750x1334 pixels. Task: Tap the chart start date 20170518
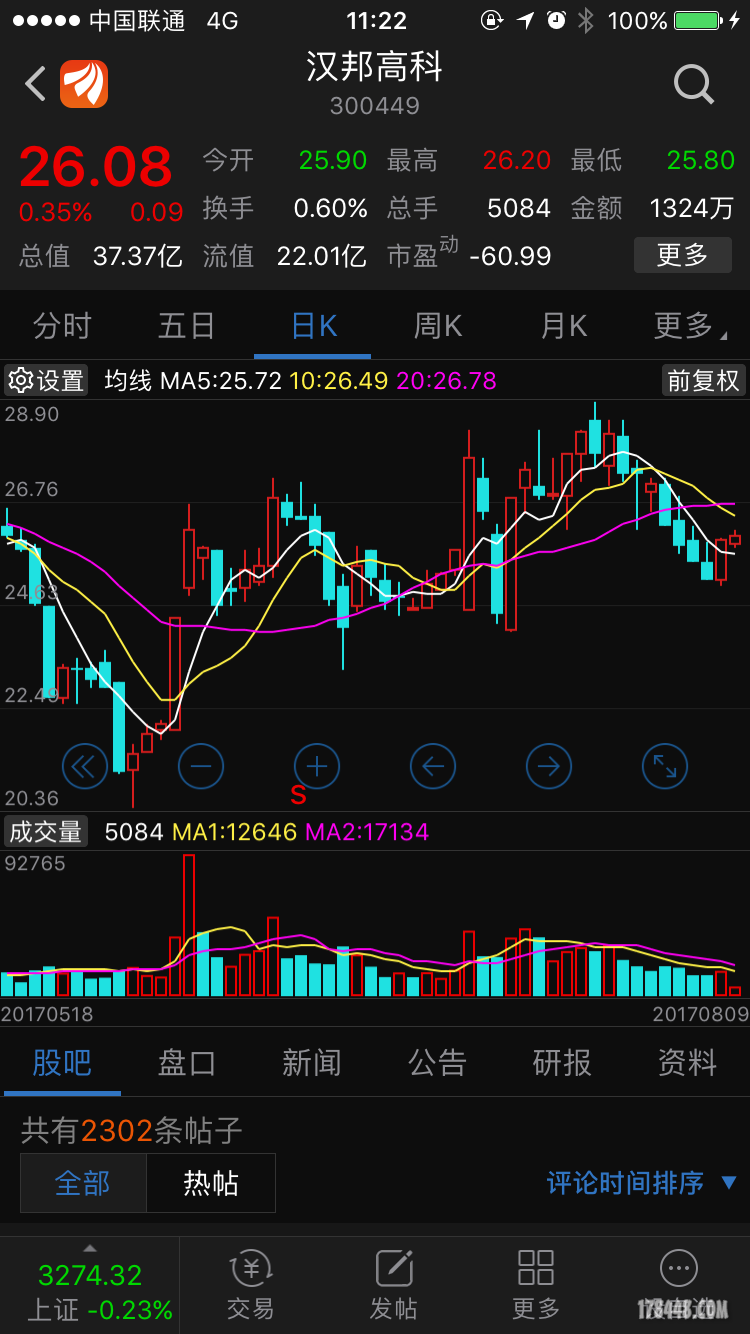[47, 1014]
